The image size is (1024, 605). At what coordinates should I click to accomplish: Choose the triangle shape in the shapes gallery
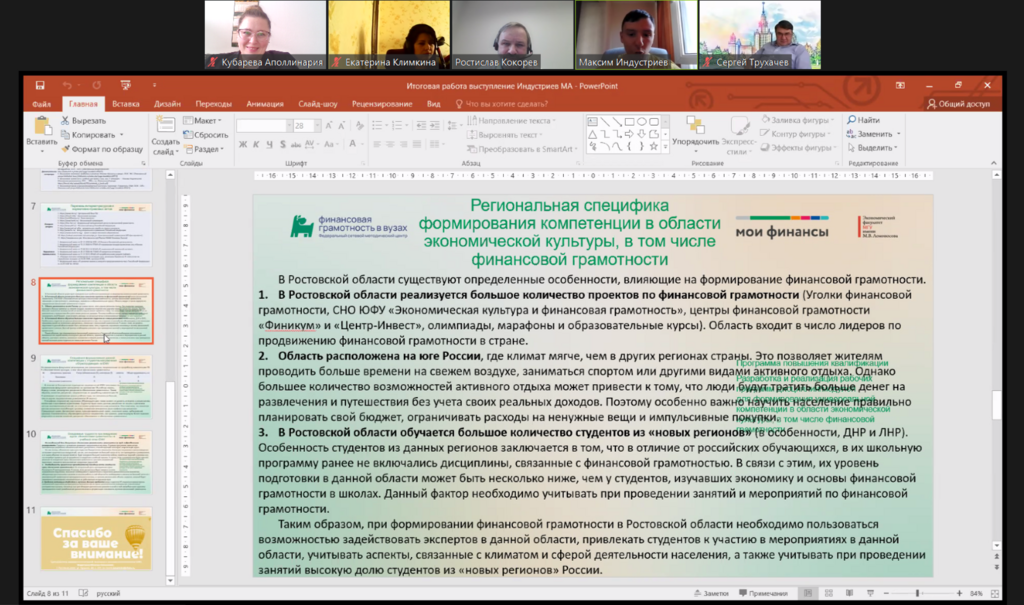[x=592, y=134]
